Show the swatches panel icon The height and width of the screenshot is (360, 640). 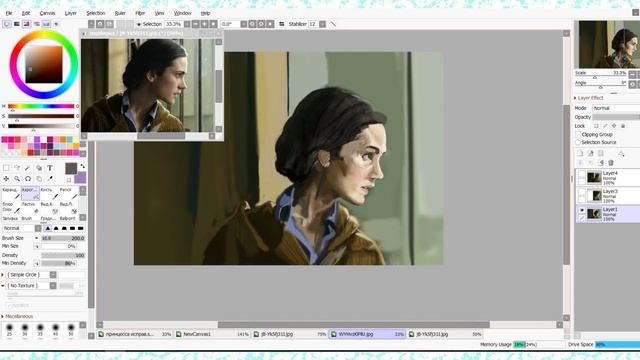pyautogui.click(x=46, y=24)
